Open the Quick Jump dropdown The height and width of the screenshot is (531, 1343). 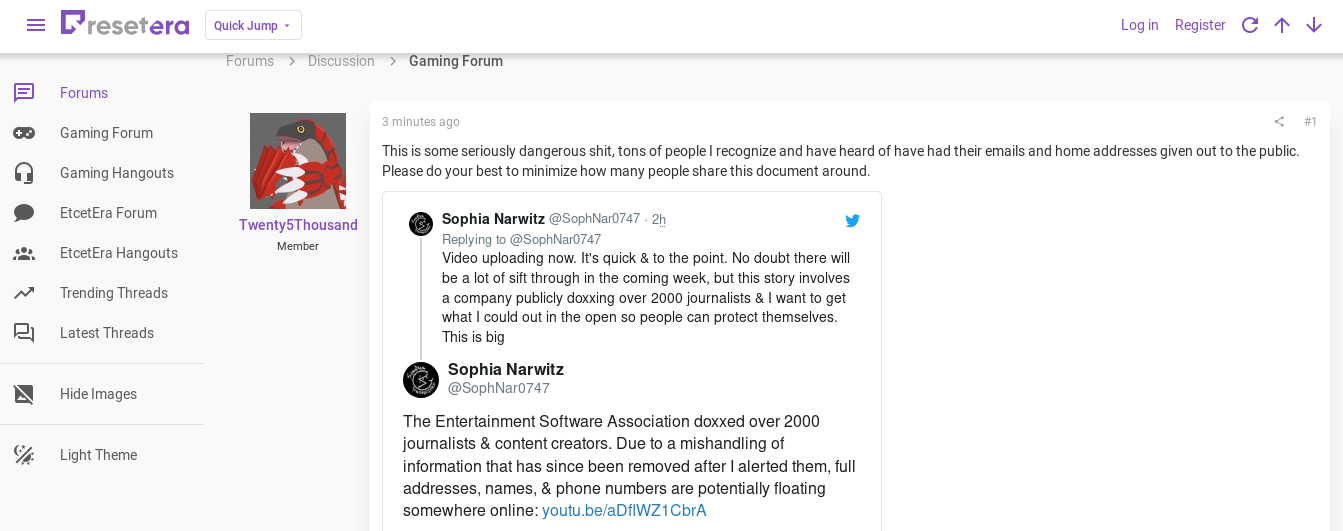(253, 25)
